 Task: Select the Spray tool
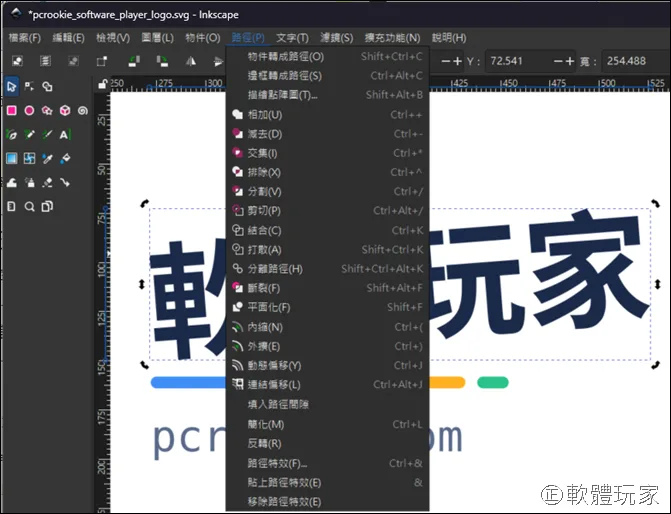tap(29, 183)
